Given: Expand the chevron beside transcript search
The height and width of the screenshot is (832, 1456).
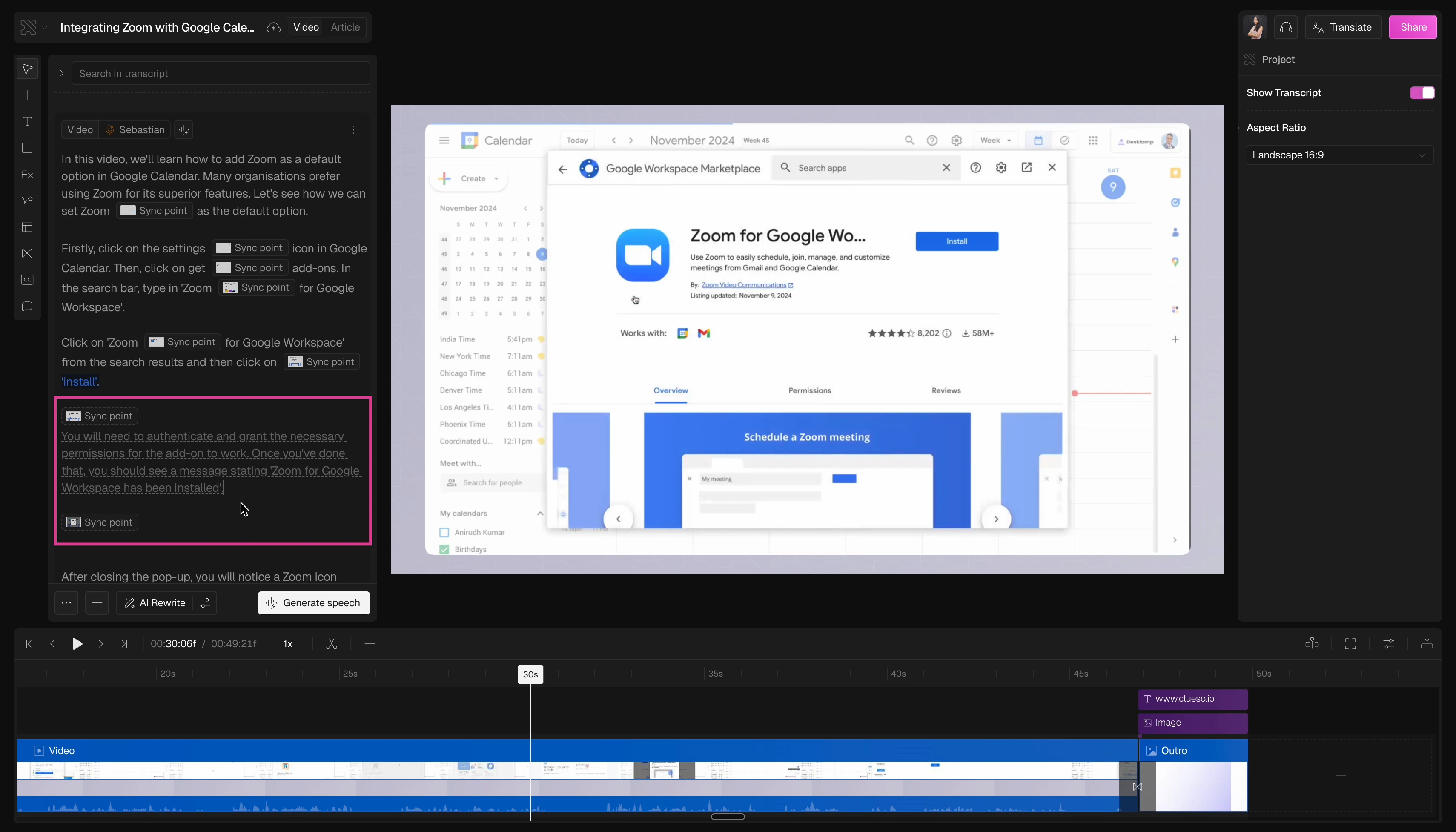Looking at the screenshot, I should click(x=62, y=74).
